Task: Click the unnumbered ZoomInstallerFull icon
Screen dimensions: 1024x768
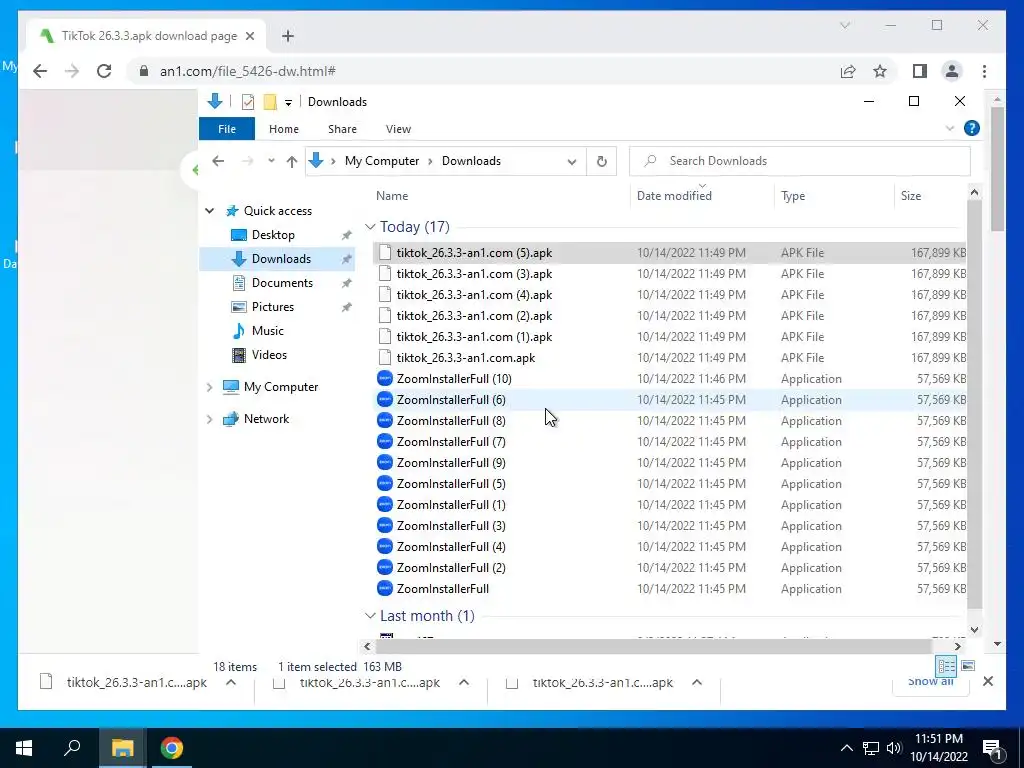Action: pyautogui.click(x=385, y=588)
